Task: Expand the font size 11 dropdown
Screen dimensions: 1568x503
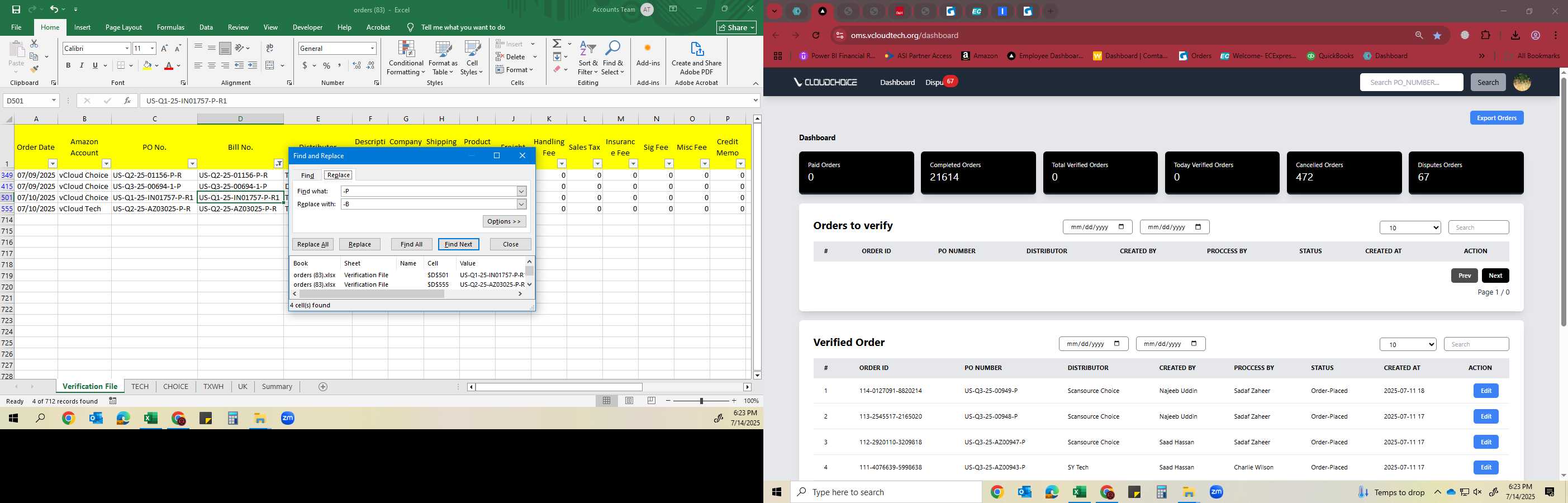Action: point(152,48)
